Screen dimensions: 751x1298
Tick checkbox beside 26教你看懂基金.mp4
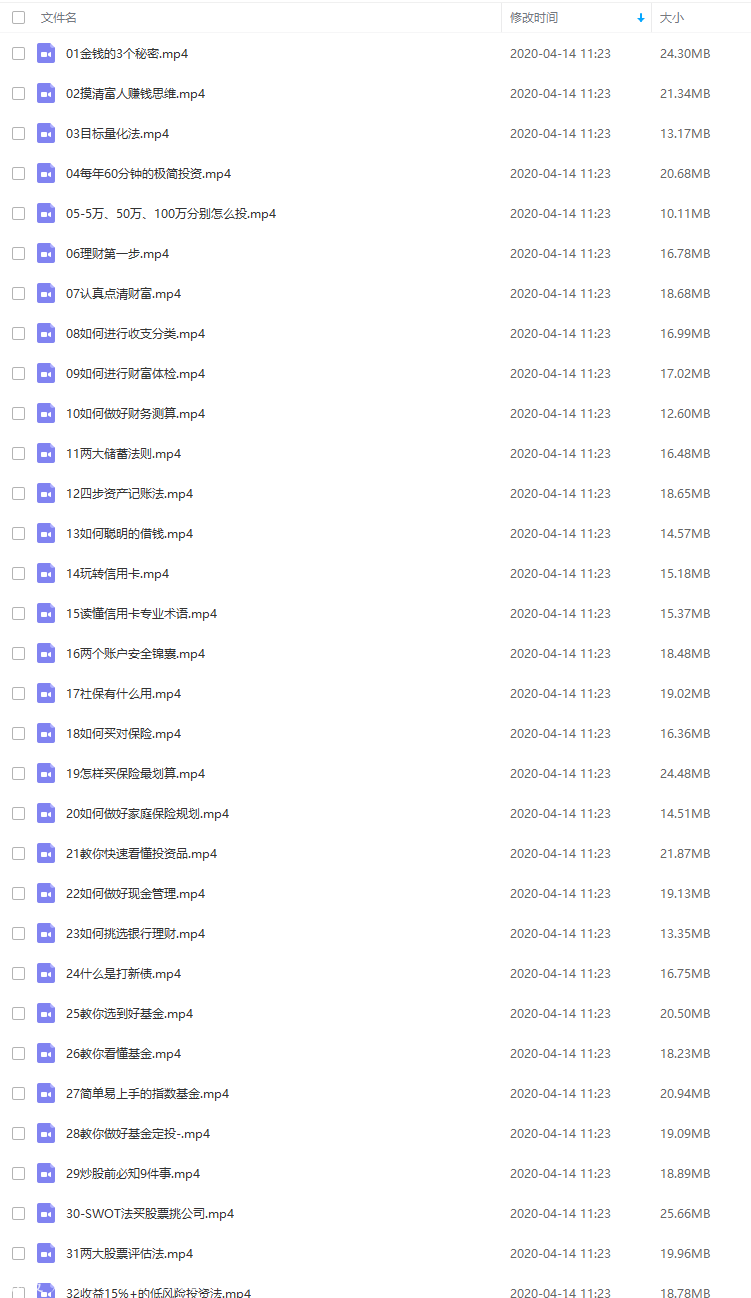coord(18,1053)
